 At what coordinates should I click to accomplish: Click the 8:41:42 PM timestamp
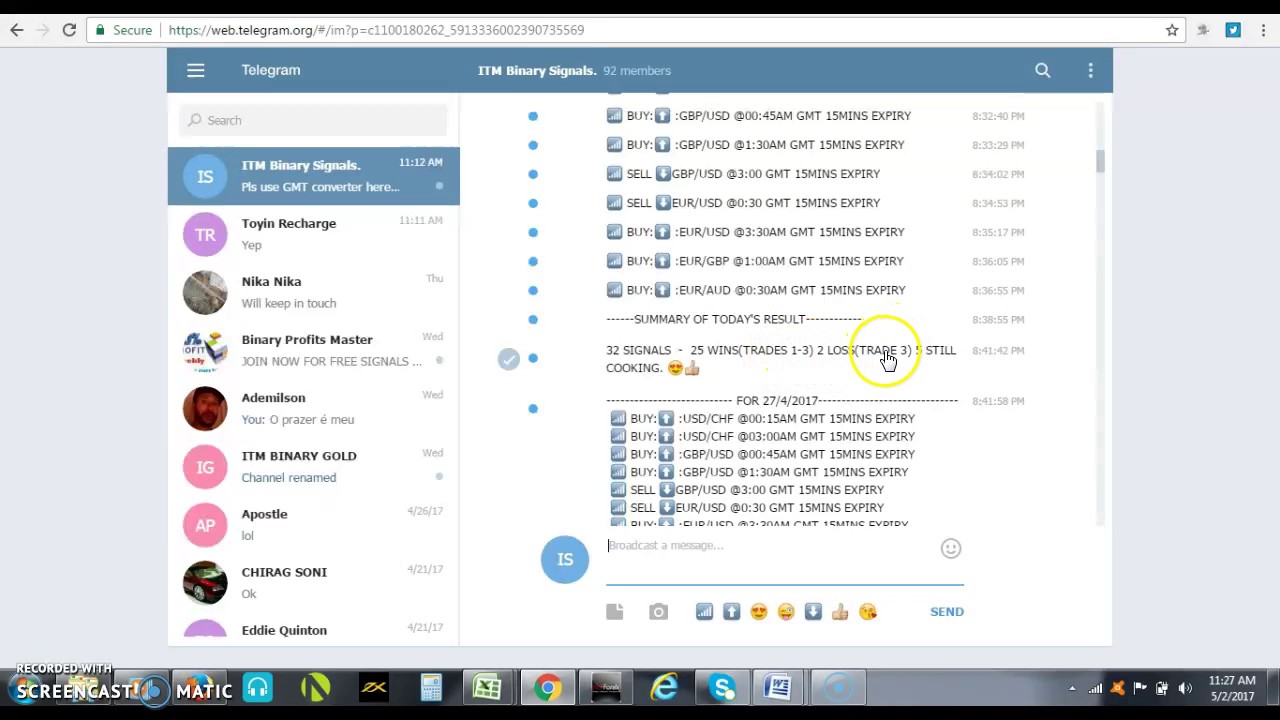pyautogui.click(x=998, y=351)
